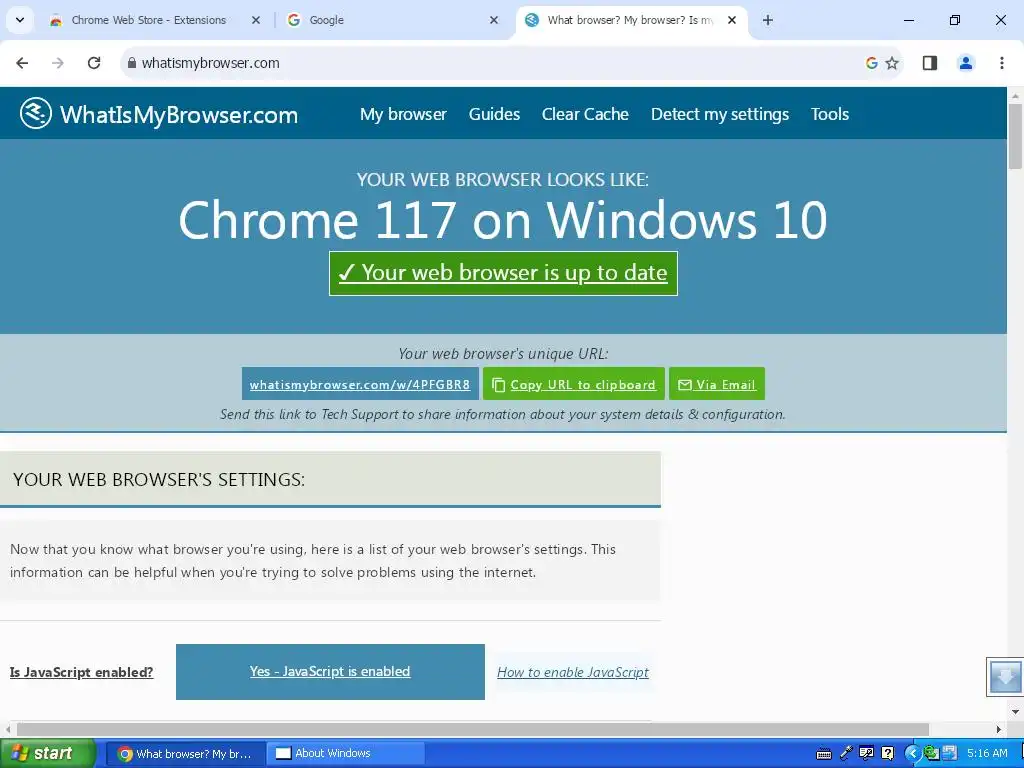Close the What browser? tab
The image size is (1024, 768).
pos(732,20)
